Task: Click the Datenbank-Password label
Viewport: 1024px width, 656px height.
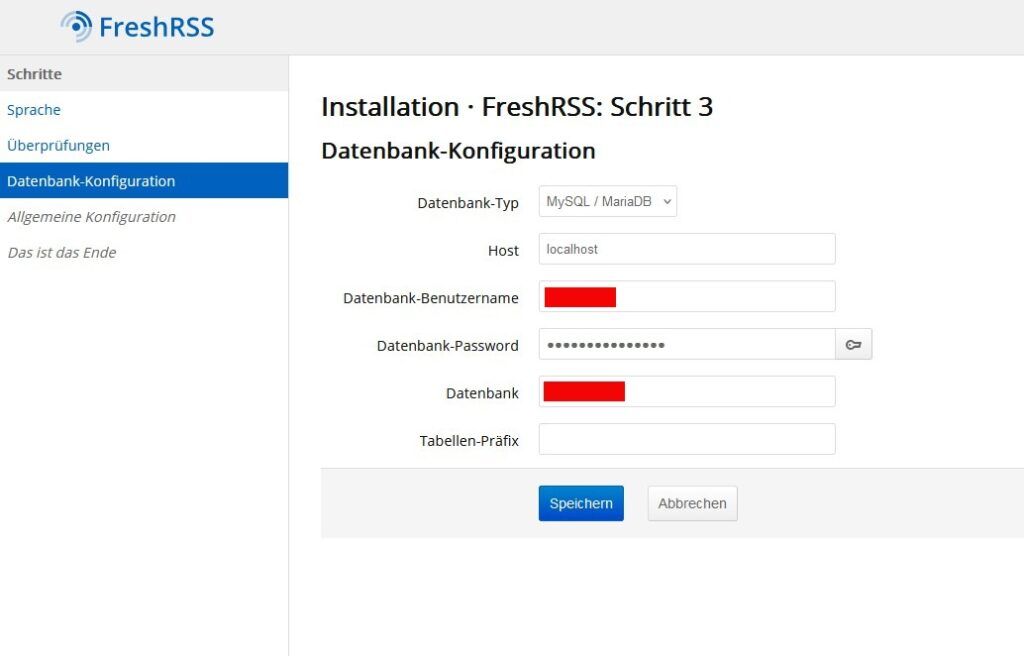Action: [447, 346]
